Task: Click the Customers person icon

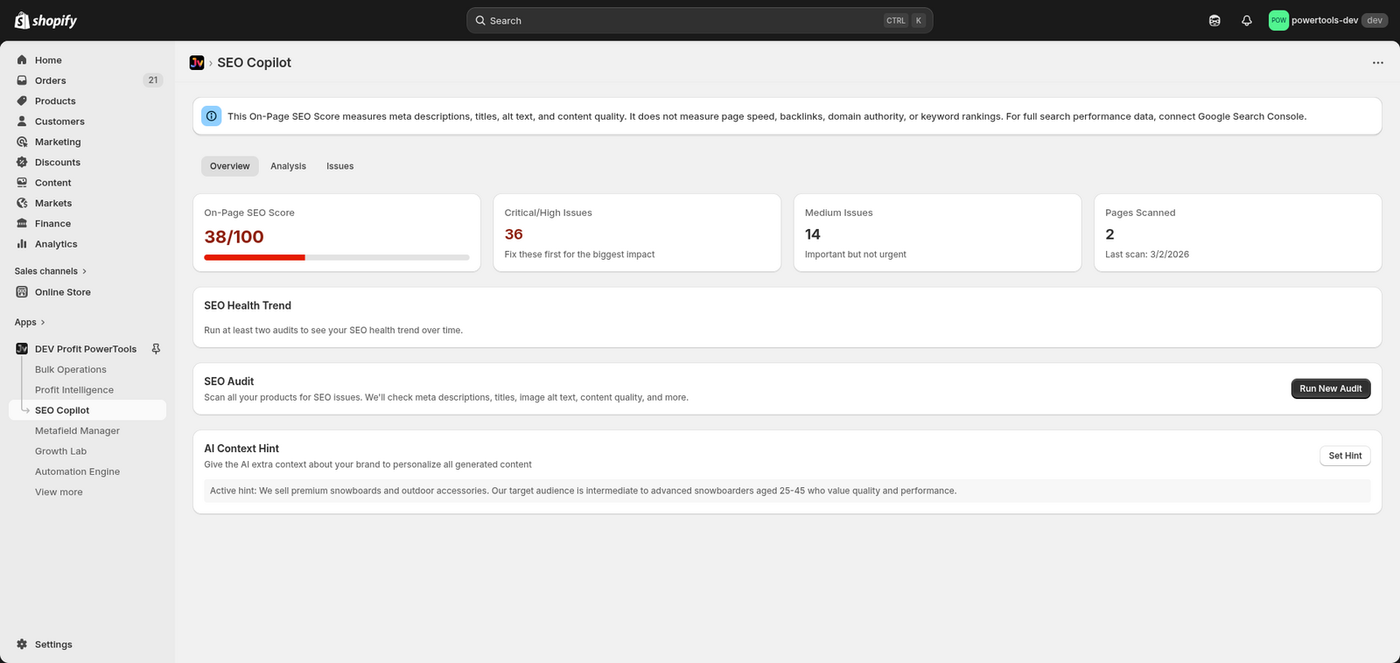Action: [x=22, y=121]
